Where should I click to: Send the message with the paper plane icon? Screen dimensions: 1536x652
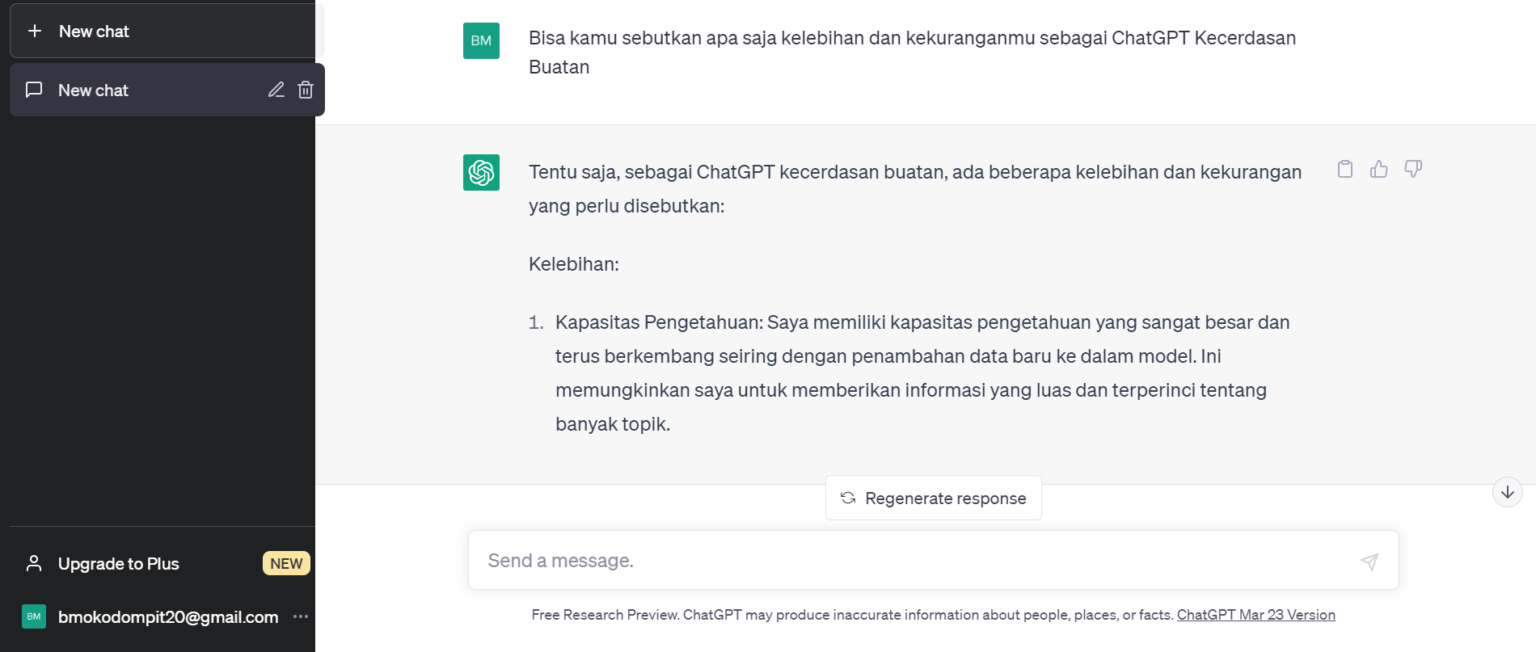pyautogui.click(x=1368, y=562)
